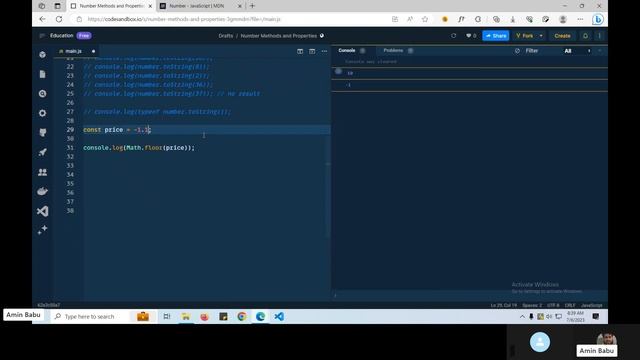Click the JavaScript language status bar entry
This screenshot has width=640, height=360.
pos(591,305)
